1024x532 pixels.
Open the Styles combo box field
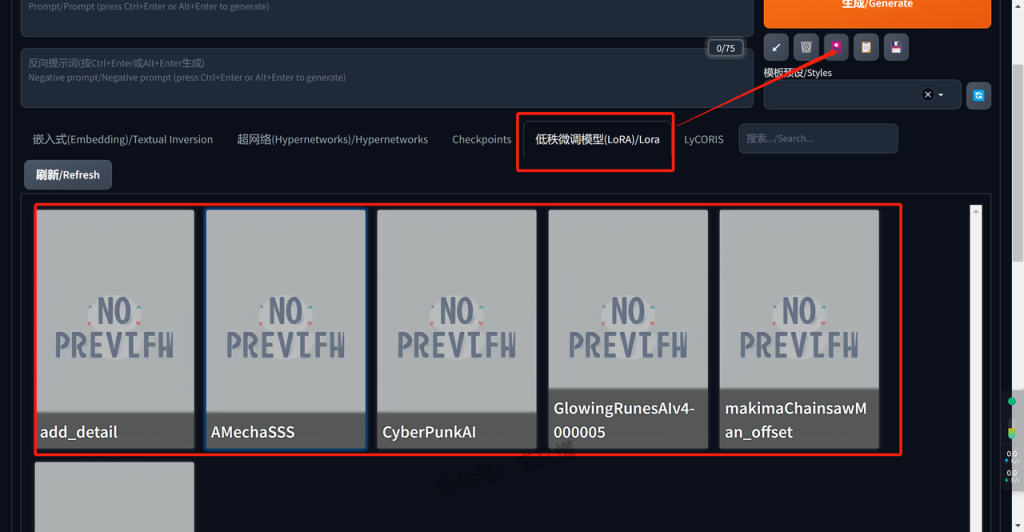pyautogui.click(x=842, y=95)
